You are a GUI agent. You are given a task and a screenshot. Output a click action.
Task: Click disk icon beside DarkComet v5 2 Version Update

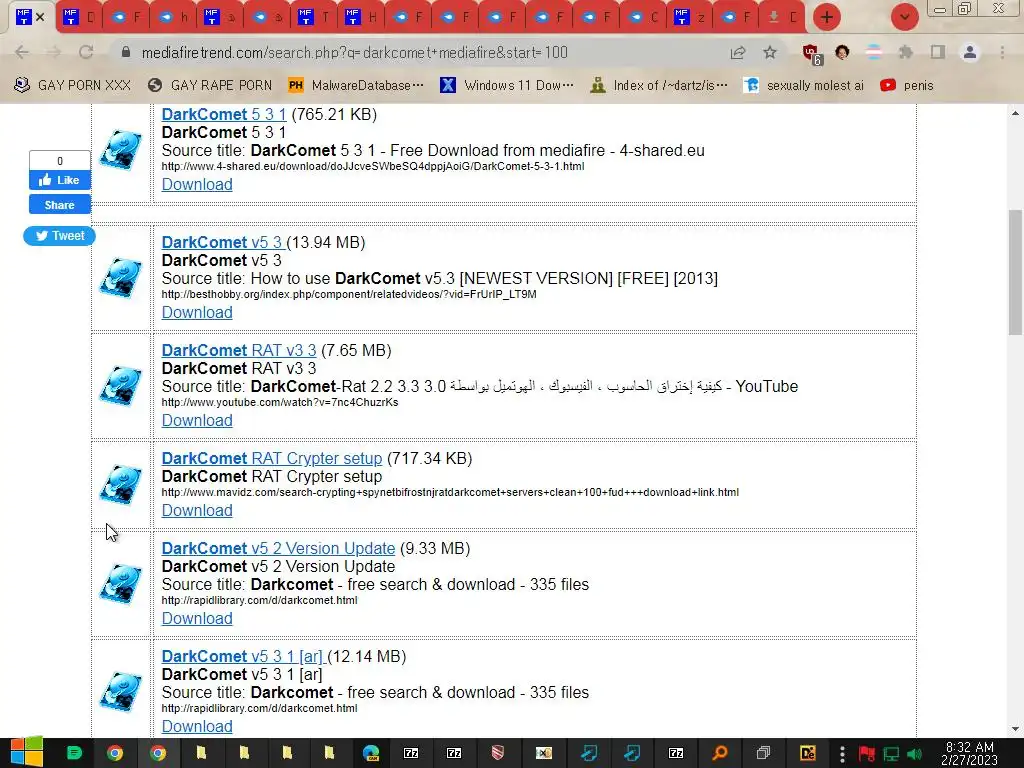[x=121, y=583]
